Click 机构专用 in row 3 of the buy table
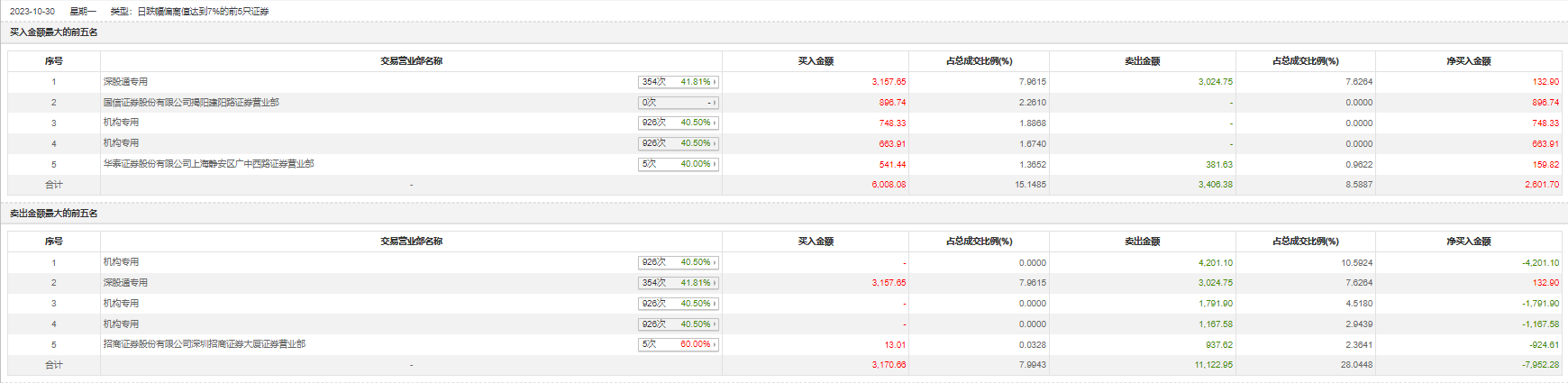1568x383 pixels. 121,123
